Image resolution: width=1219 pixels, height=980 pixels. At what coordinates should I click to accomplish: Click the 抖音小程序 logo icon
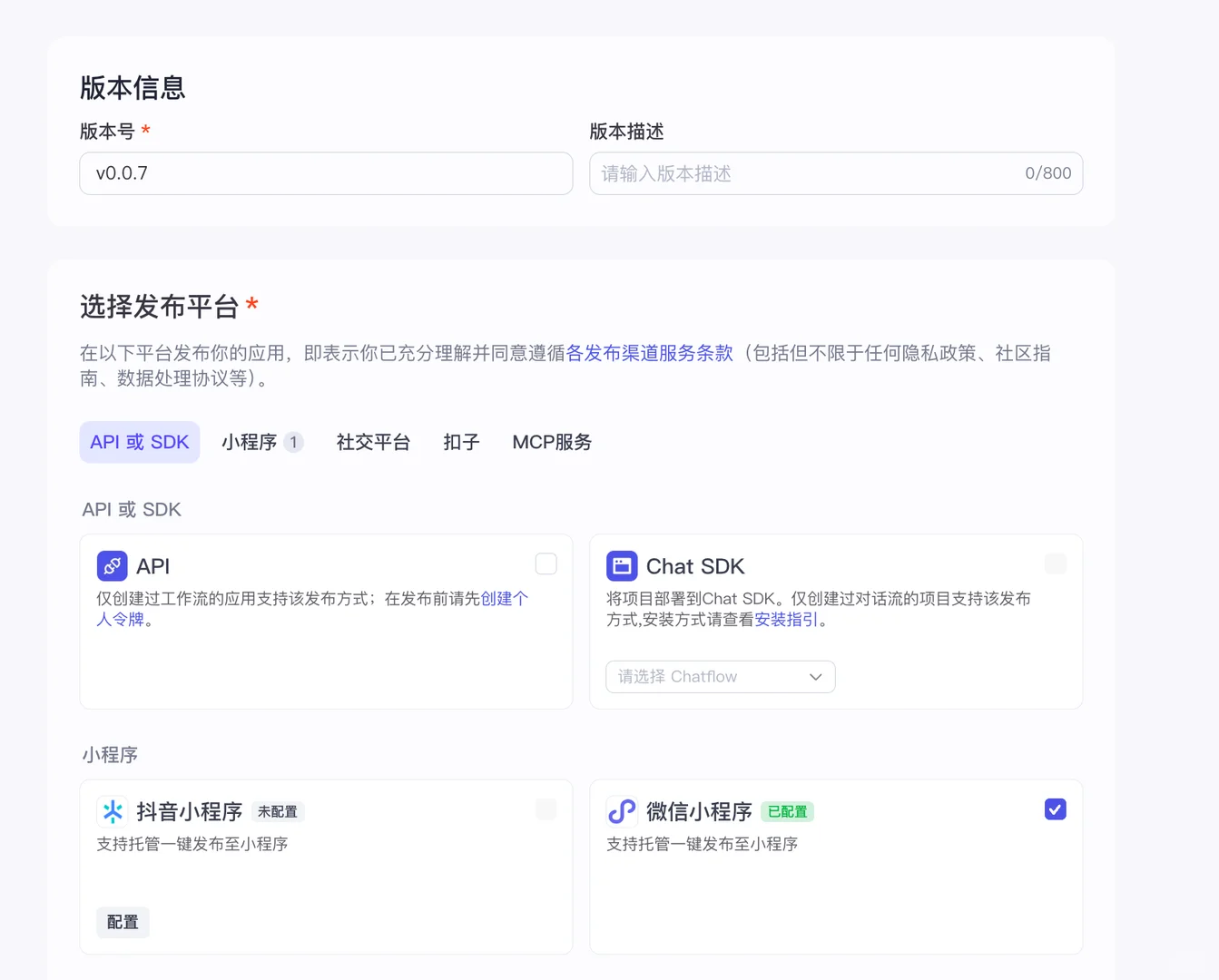tap(113, 811)
